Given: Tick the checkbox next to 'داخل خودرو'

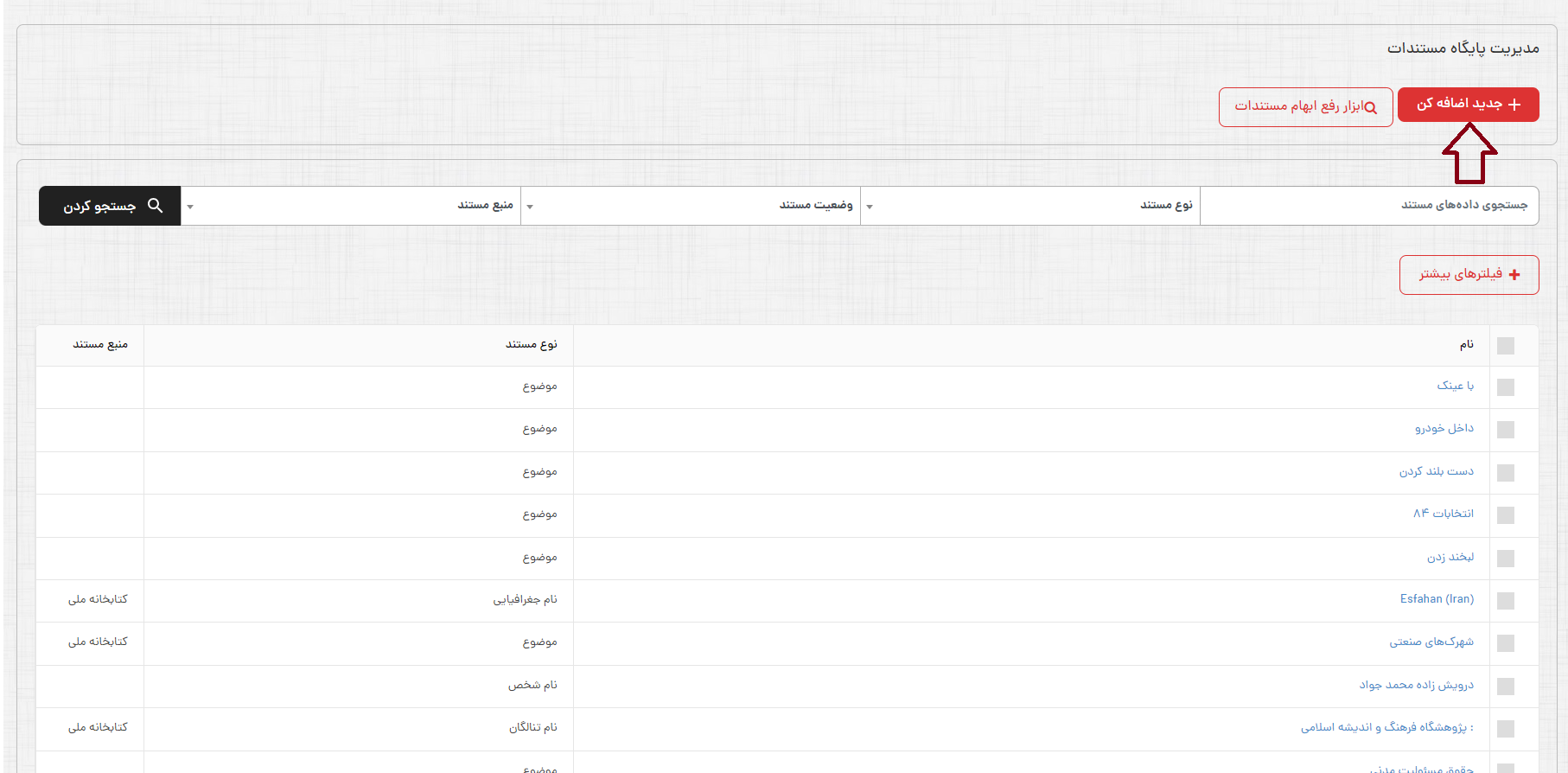Looking at the screenshot, I should 1506,430.
